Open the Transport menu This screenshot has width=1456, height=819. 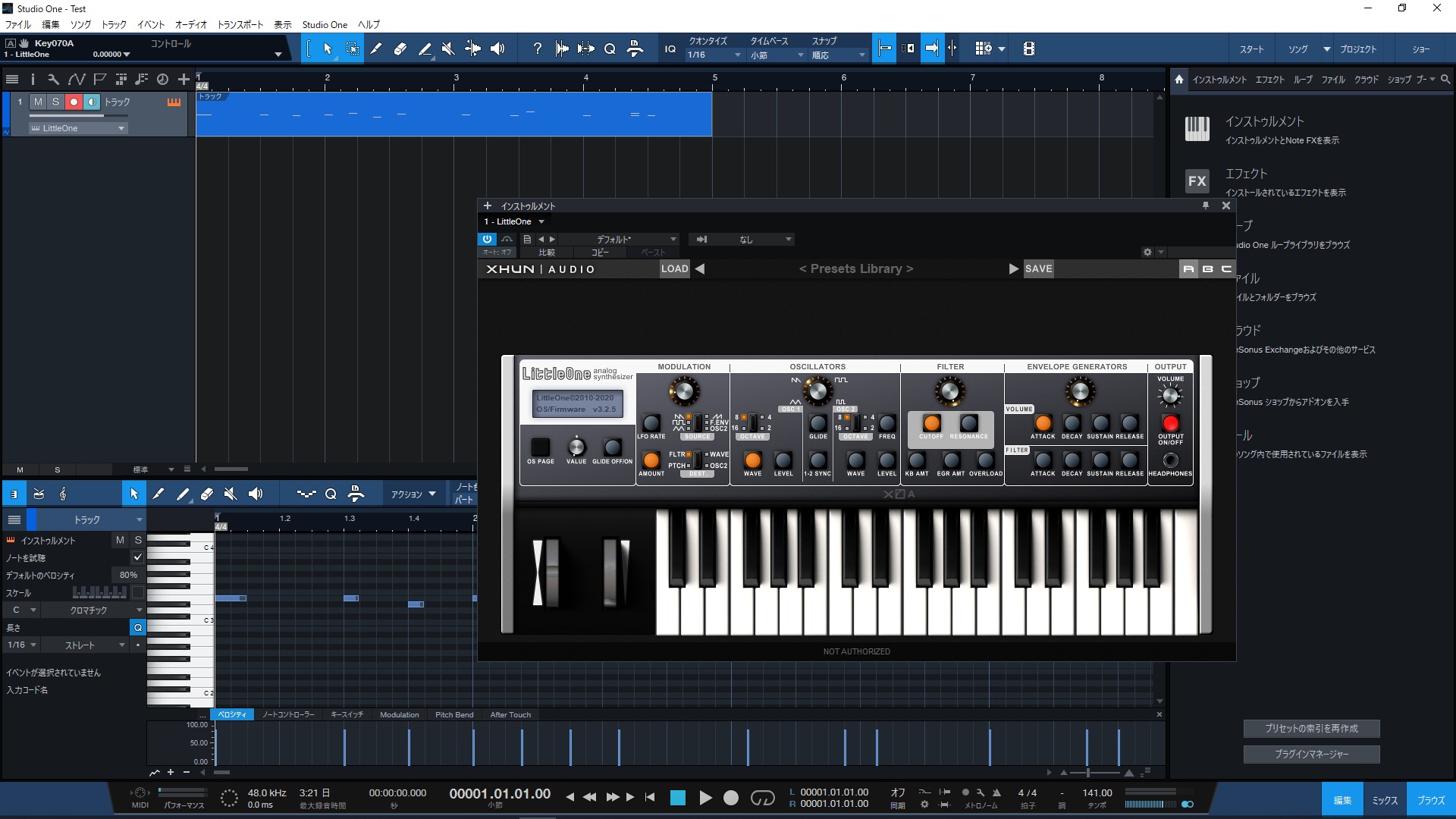(240, 24)
